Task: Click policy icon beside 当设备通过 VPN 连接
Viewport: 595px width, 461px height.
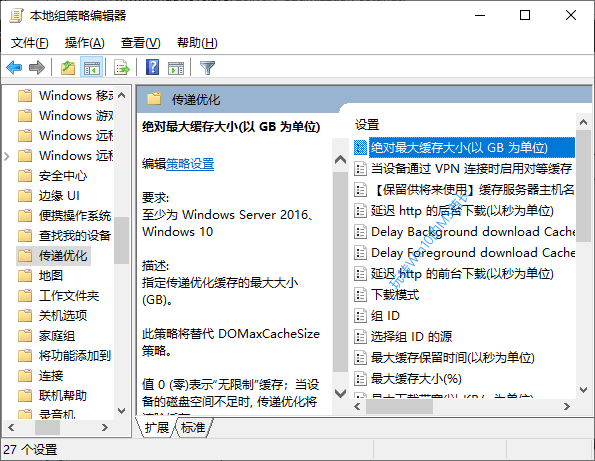Action: 360,168
